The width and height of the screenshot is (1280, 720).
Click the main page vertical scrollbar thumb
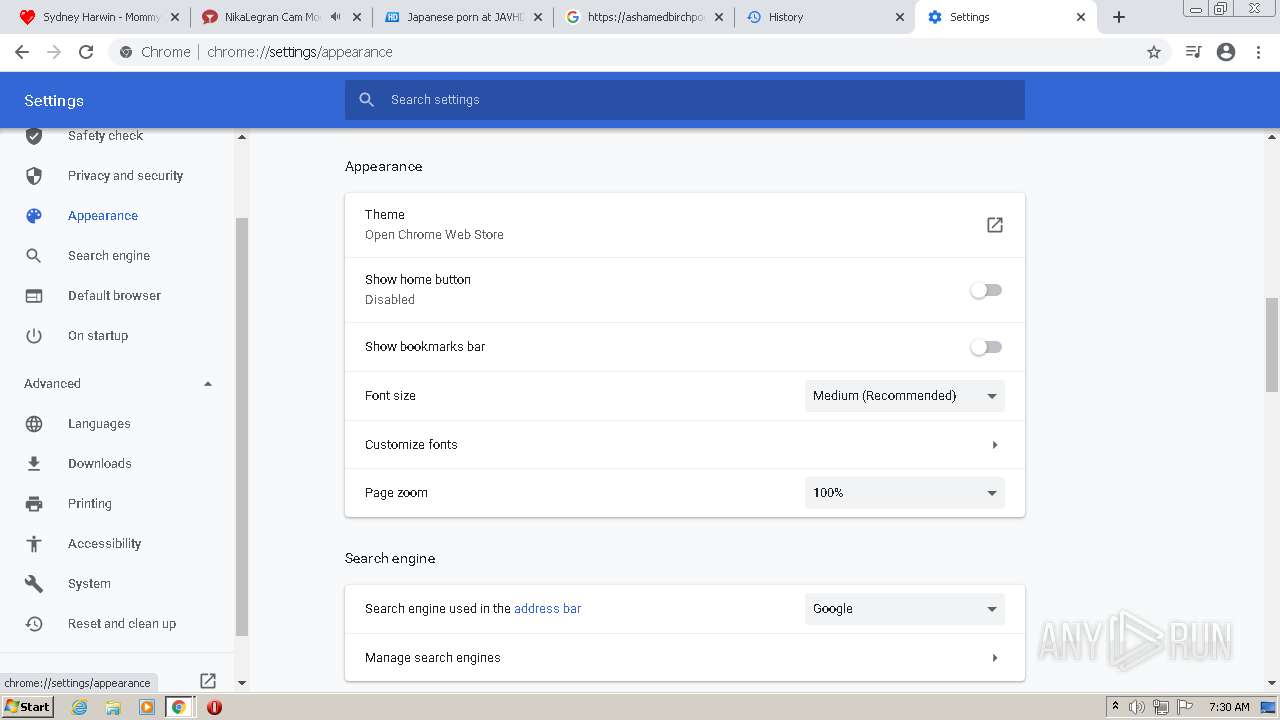coord(1272,345)
